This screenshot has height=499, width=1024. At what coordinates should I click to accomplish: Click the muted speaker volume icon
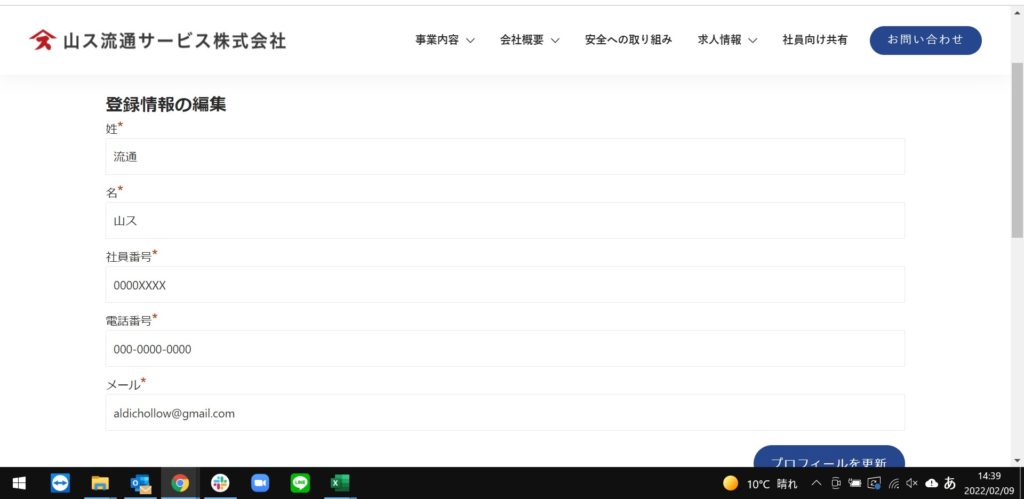(x=912, y=483)
